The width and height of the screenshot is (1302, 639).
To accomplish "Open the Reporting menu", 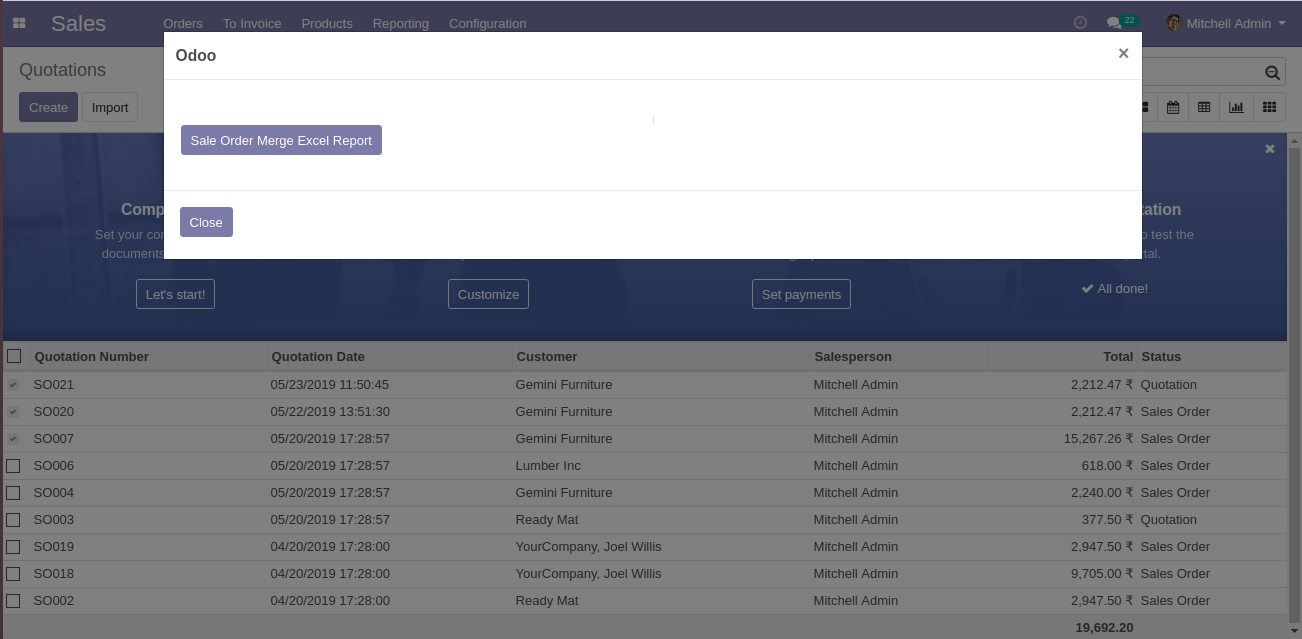I will [x=401, y=23].
